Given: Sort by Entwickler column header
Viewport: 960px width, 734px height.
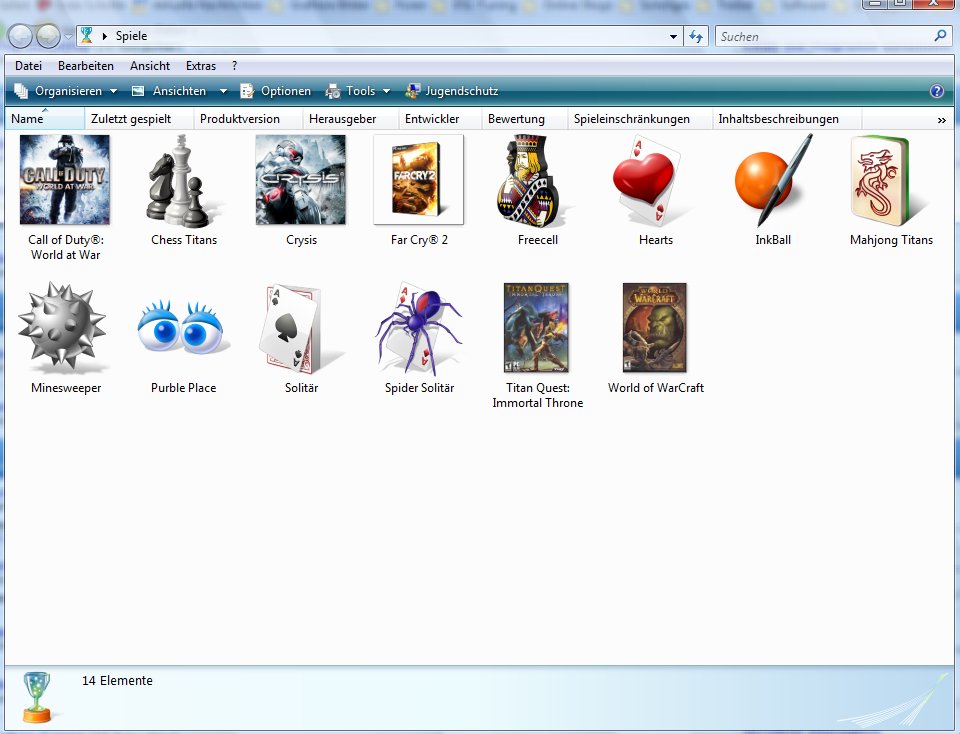Looking at the screenshot, I should (440, 119).
